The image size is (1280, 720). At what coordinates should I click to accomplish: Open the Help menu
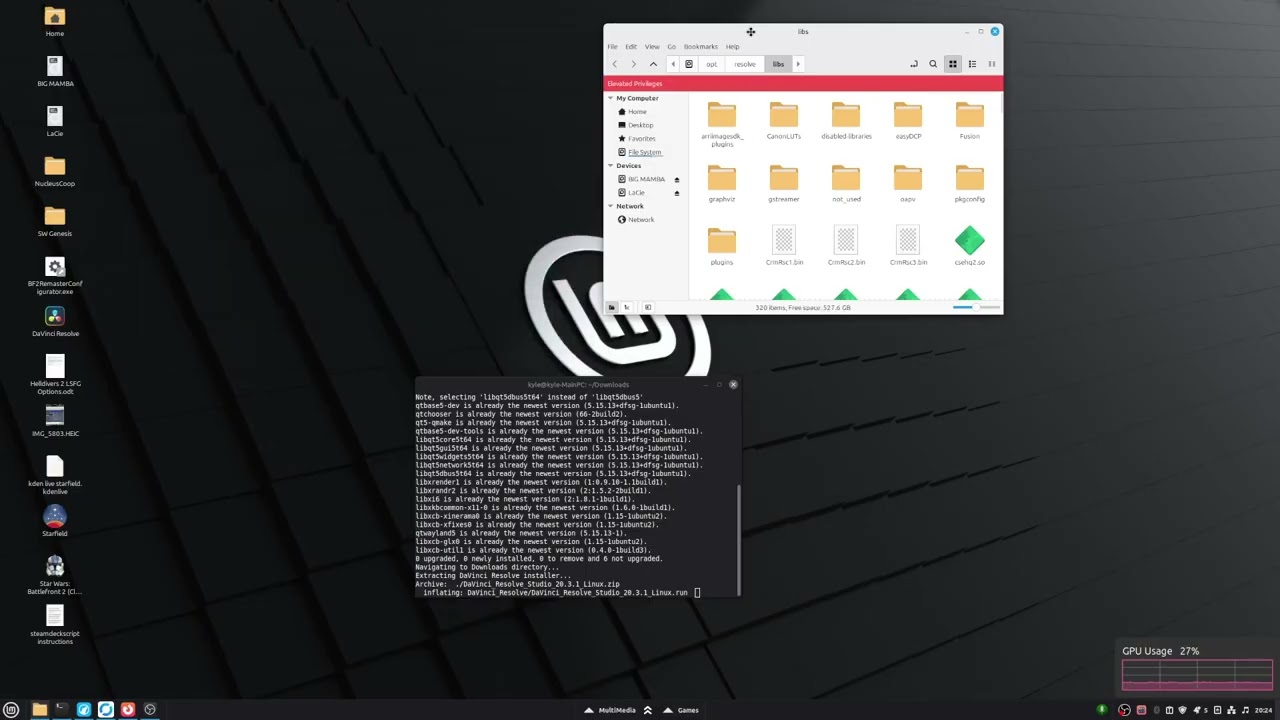pyautogui.click(x=732, y=47)
